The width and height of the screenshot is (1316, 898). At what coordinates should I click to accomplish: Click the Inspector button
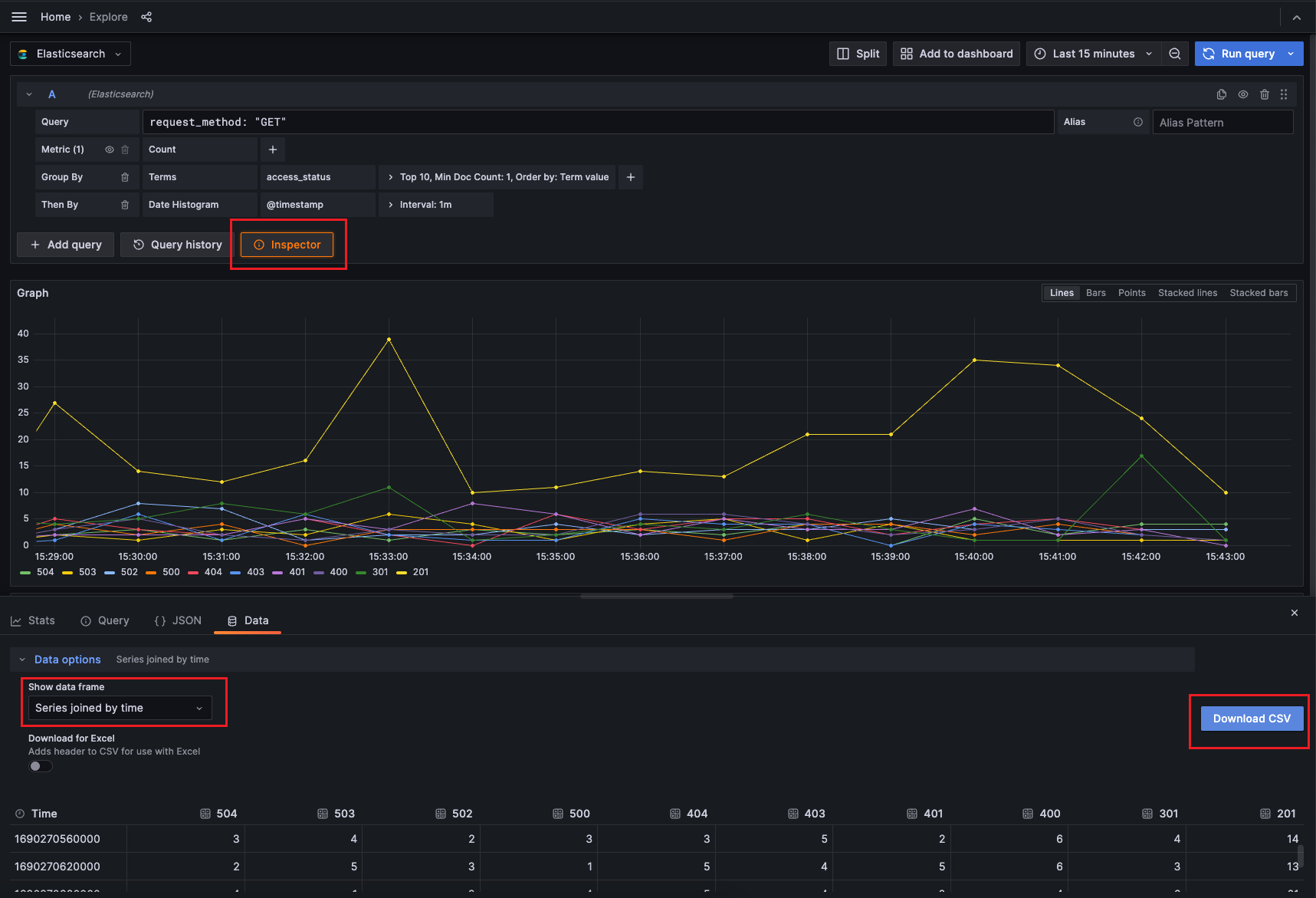point(287,245)
